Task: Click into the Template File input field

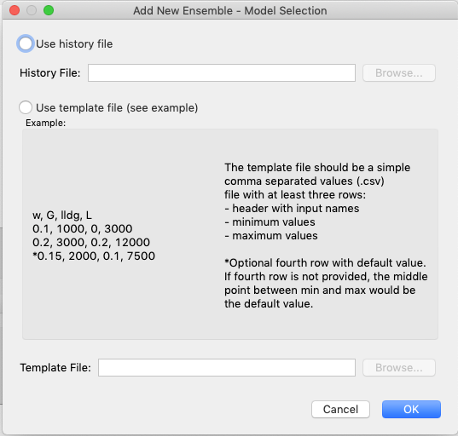Action: 227,368
